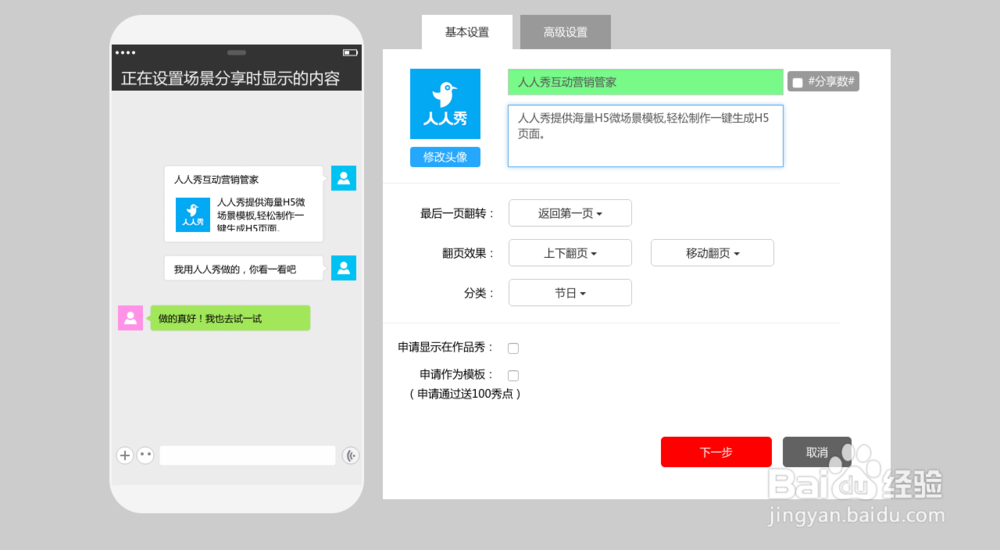Click the voice icon in chat bar
This screenshot has height=550, width=1000.
(351, 455)
